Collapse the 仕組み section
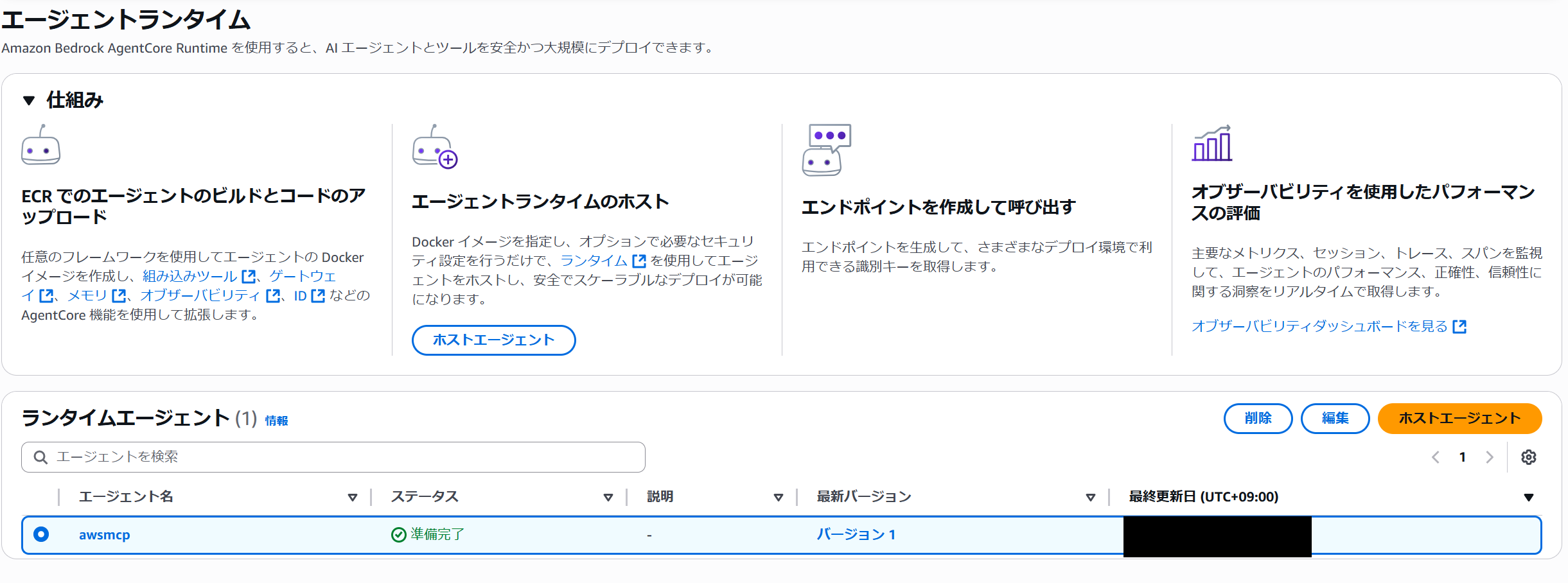This screenshot has width=1568, height=583. 28,101
